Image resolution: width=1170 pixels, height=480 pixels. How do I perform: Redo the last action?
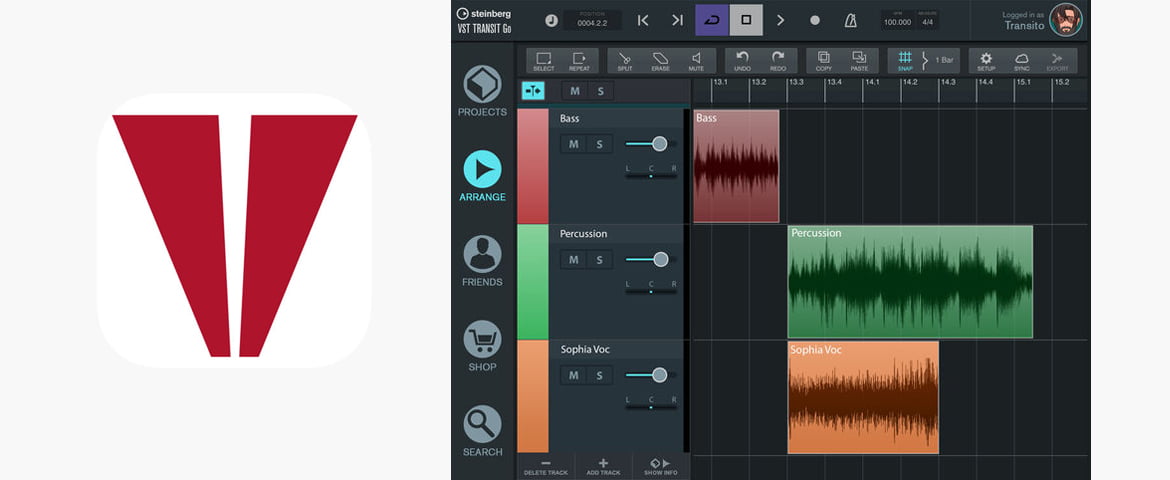pyautogui.click(x=778, y=61)
